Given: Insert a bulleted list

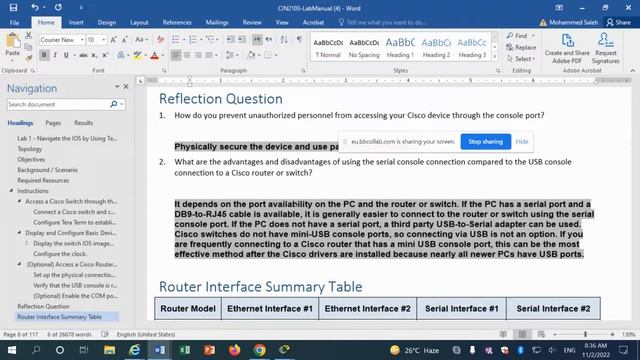Looking at the screenshot, I should pos(176,40).
